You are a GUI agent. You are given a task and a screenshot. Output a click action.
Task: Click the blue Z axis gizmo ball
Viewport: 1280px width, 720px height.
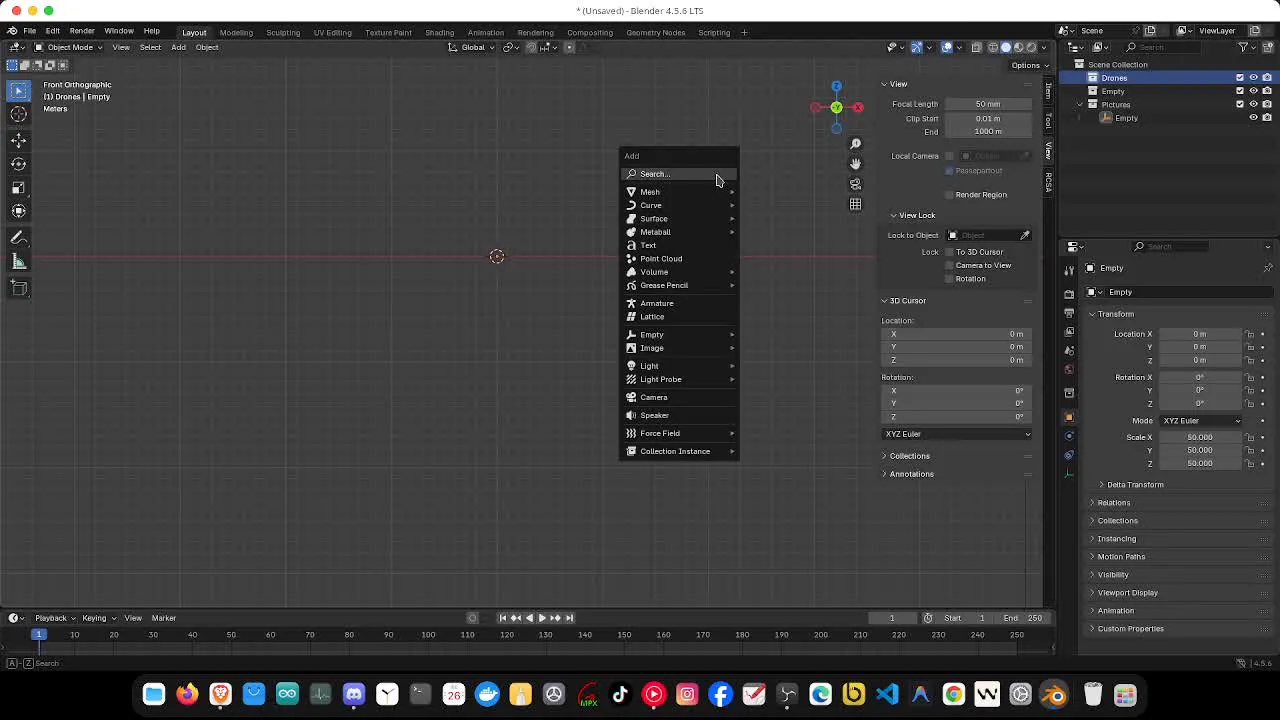(836, 87)
